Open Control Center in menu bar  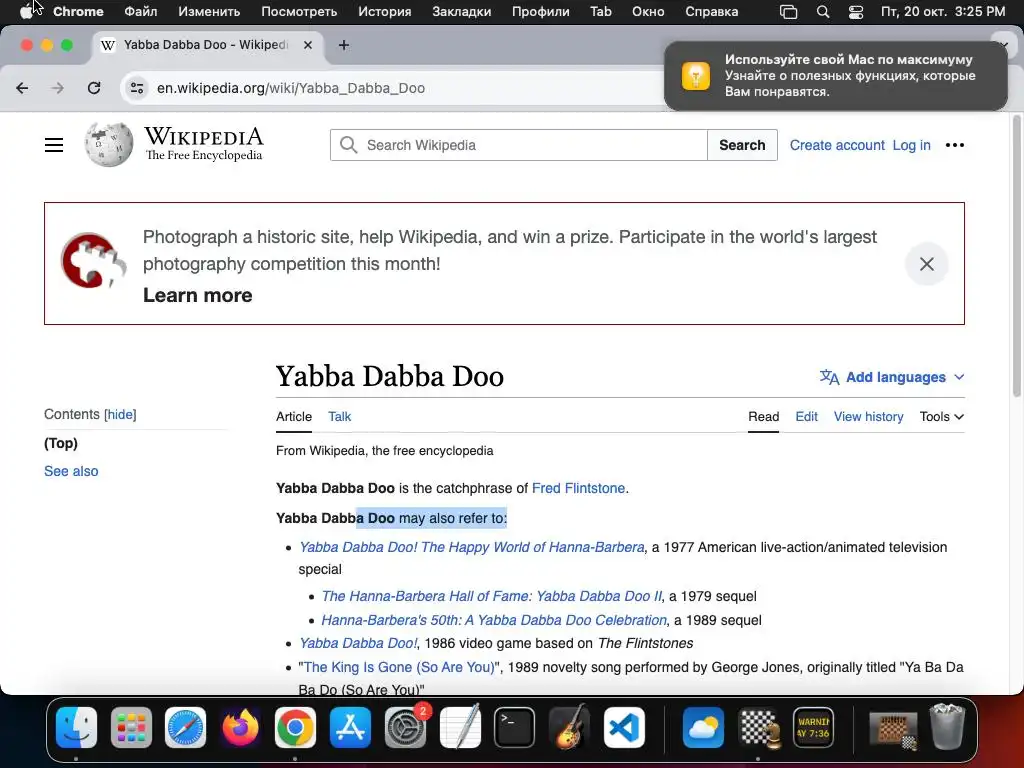pos(856,12)
